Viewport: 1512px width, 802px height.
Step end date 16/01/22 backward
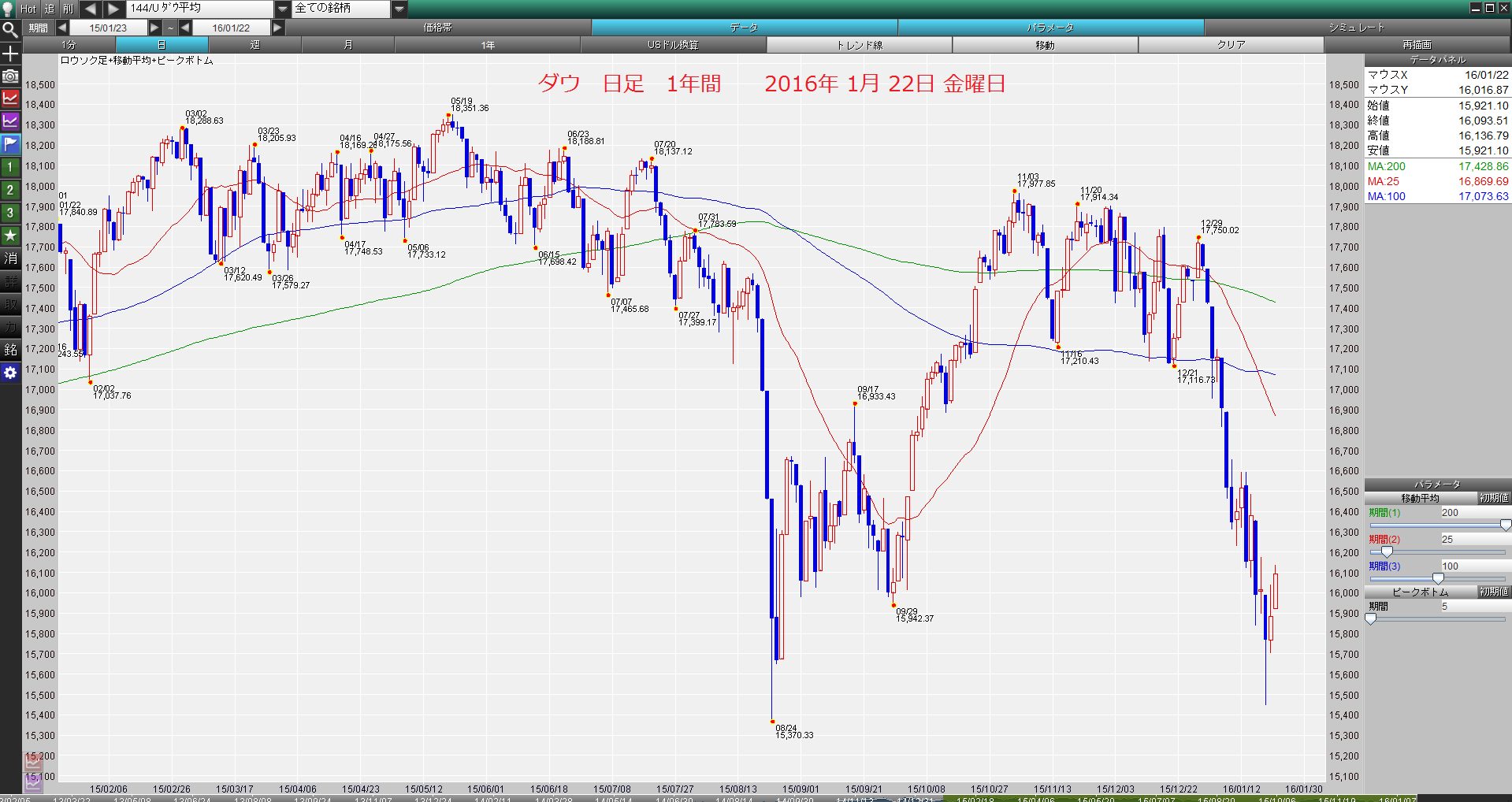185,28
